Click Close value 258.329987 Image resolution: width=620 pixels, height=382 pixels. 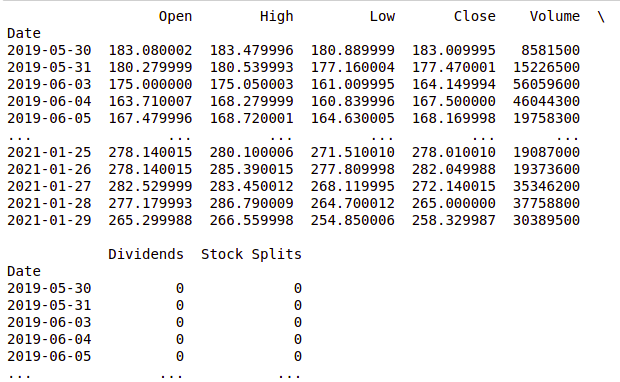tap(454, 220)
